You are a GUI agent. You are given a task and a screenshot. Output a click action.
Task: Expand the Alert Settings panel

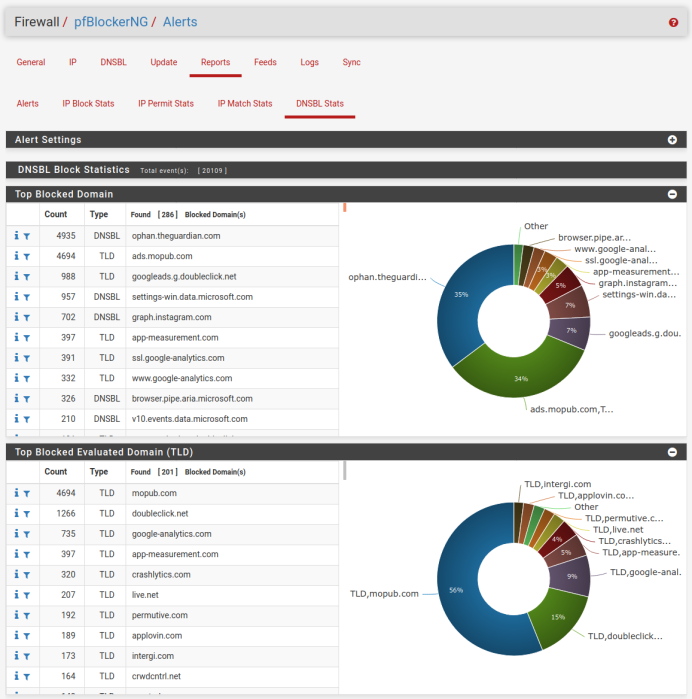(x=672, y=140)
